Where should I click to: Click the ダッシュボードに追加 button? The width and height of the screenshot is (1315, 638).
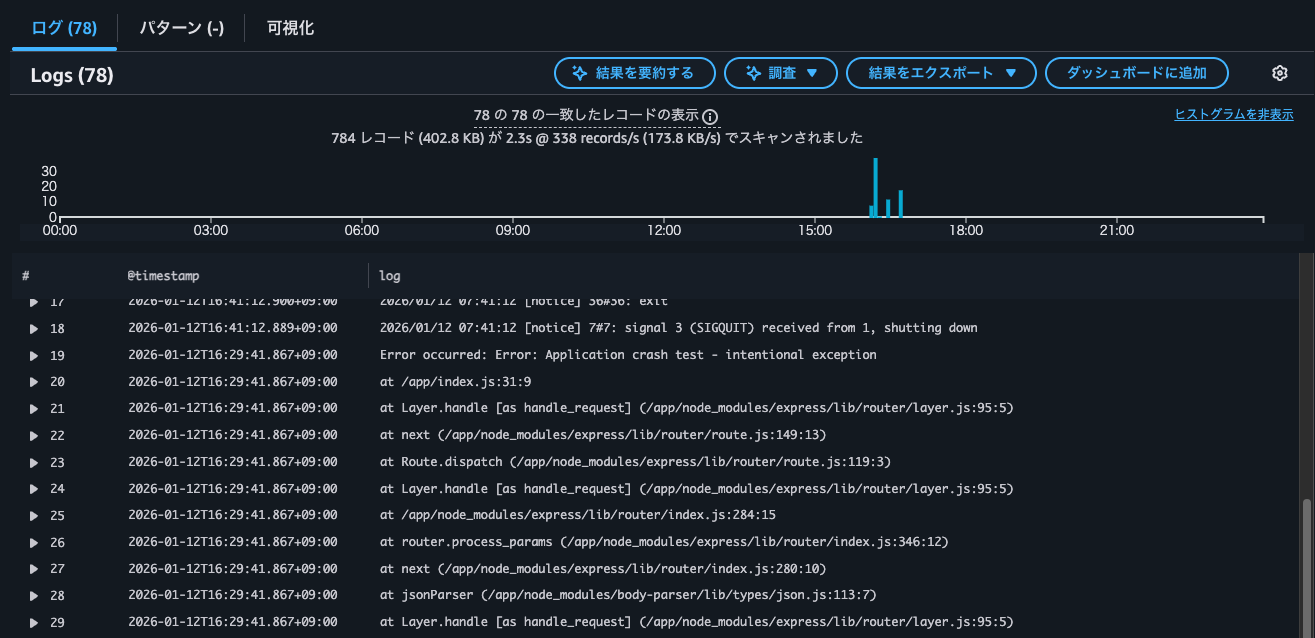coord(1137,72)
